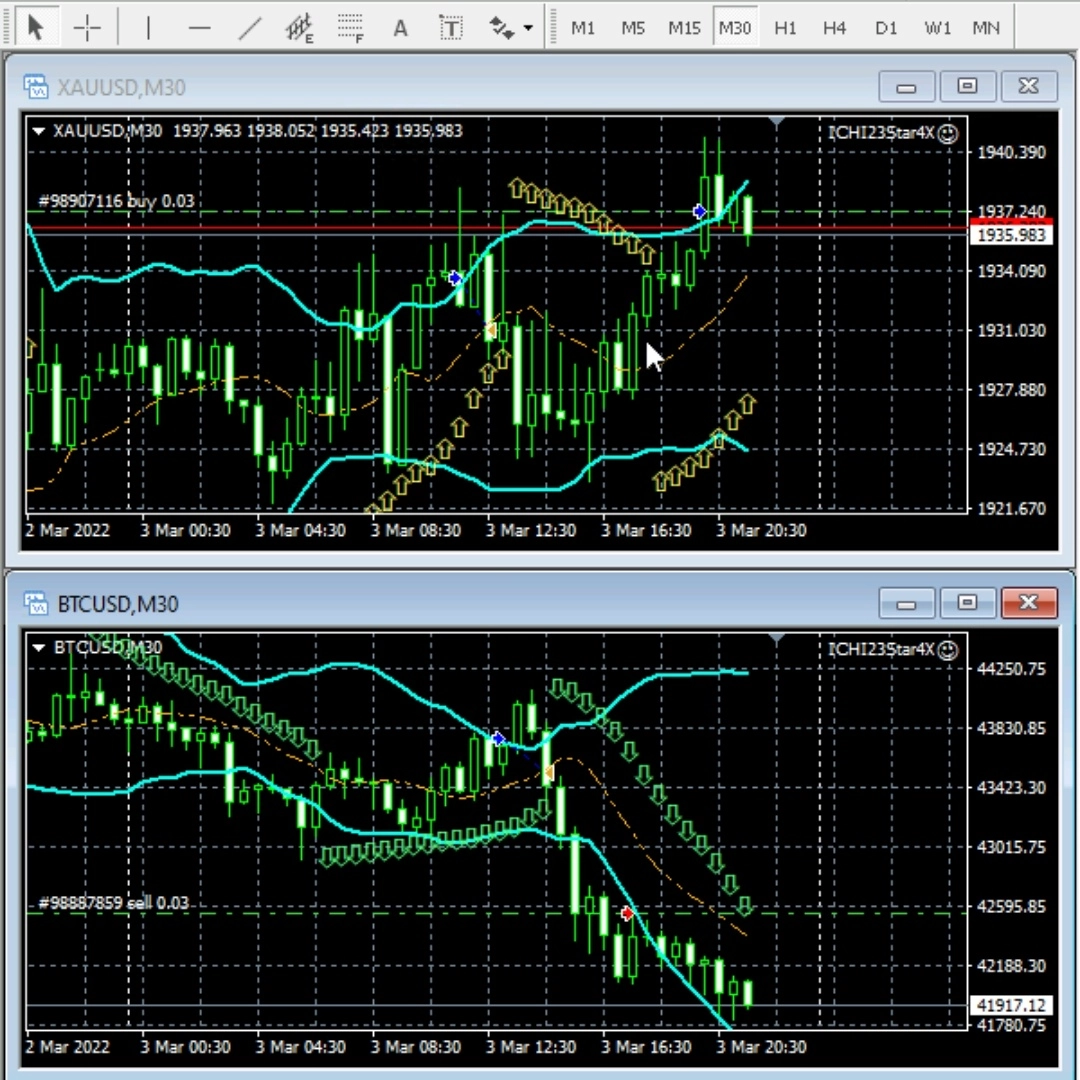
Task: Select the crosshair tool
Action: coord(87,28)
